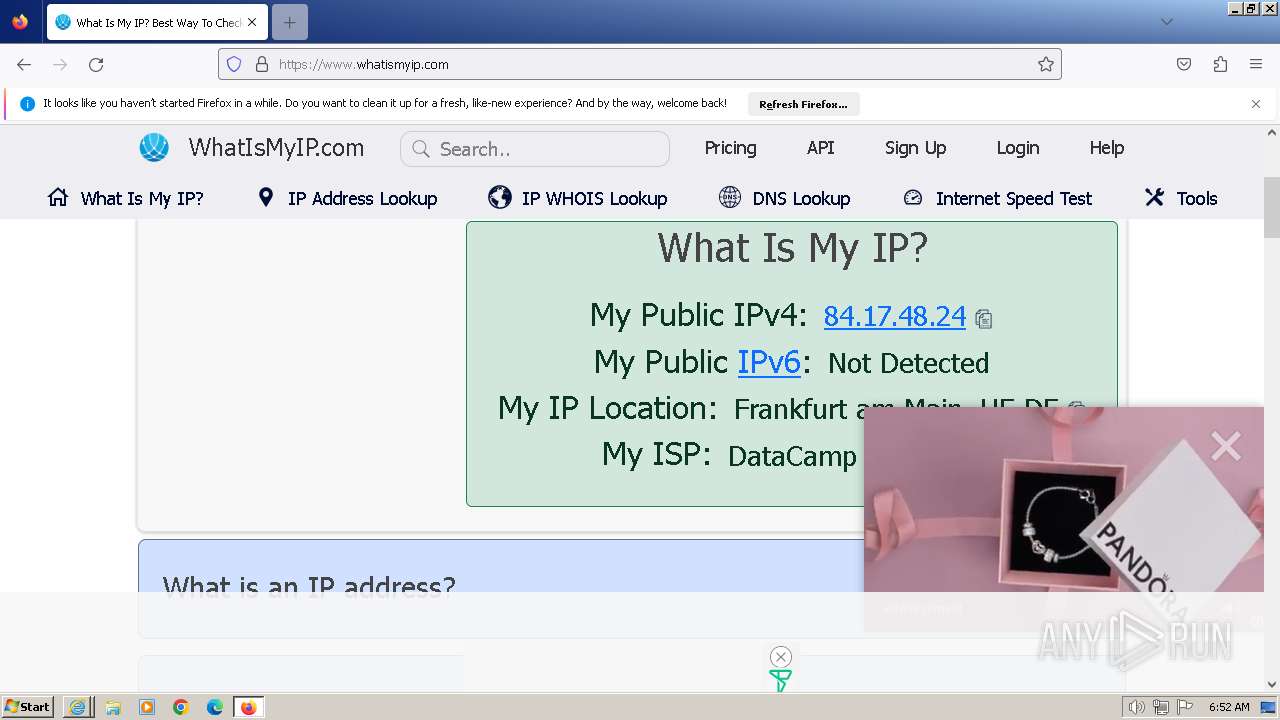The height and width of the screenshot is (720, 1280).
Task: Close the bottom banner ad
Action: [x=781, y=656]
